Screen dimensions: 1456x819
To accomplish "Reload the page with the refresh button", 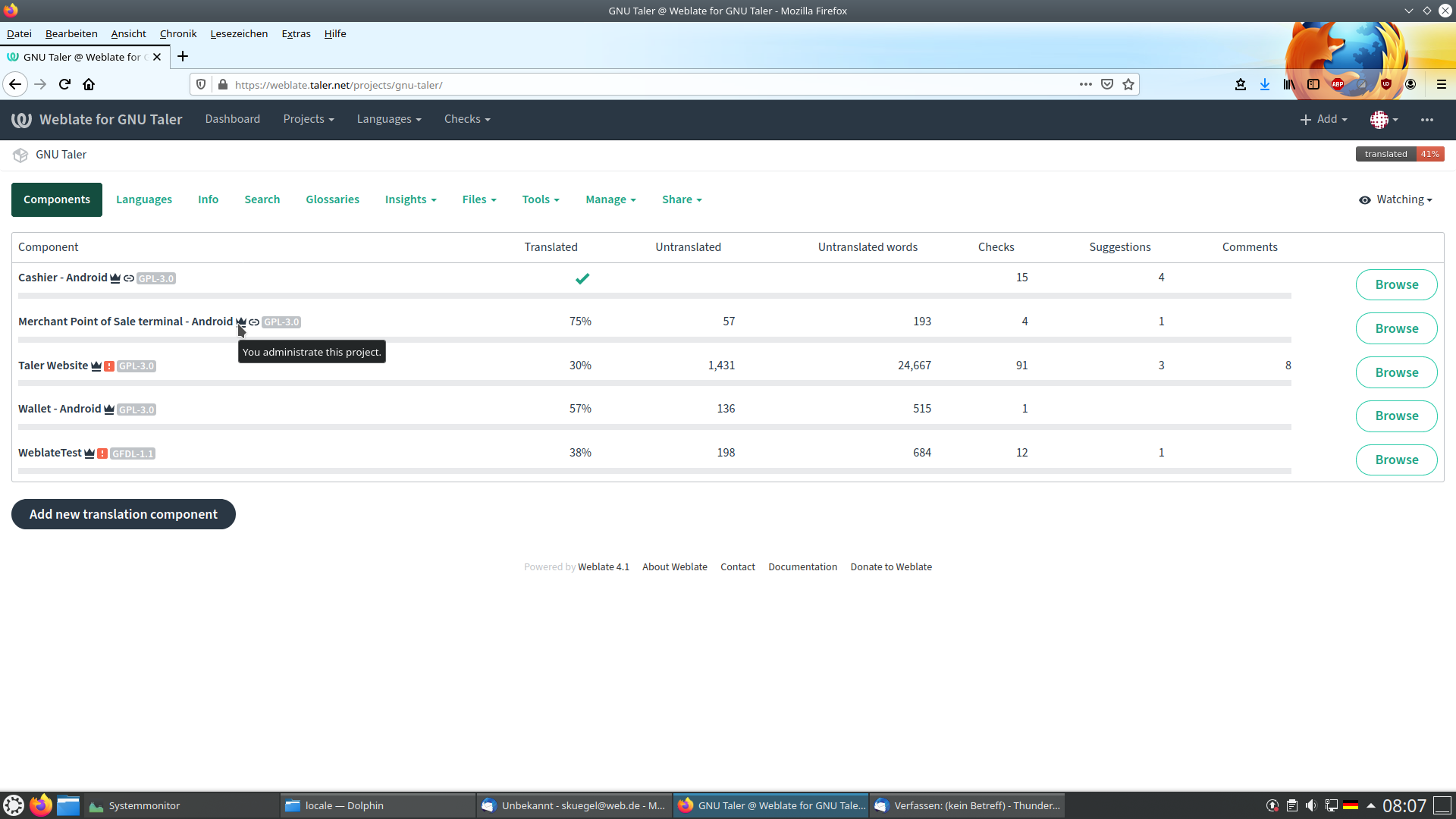I will coord(64,85).
